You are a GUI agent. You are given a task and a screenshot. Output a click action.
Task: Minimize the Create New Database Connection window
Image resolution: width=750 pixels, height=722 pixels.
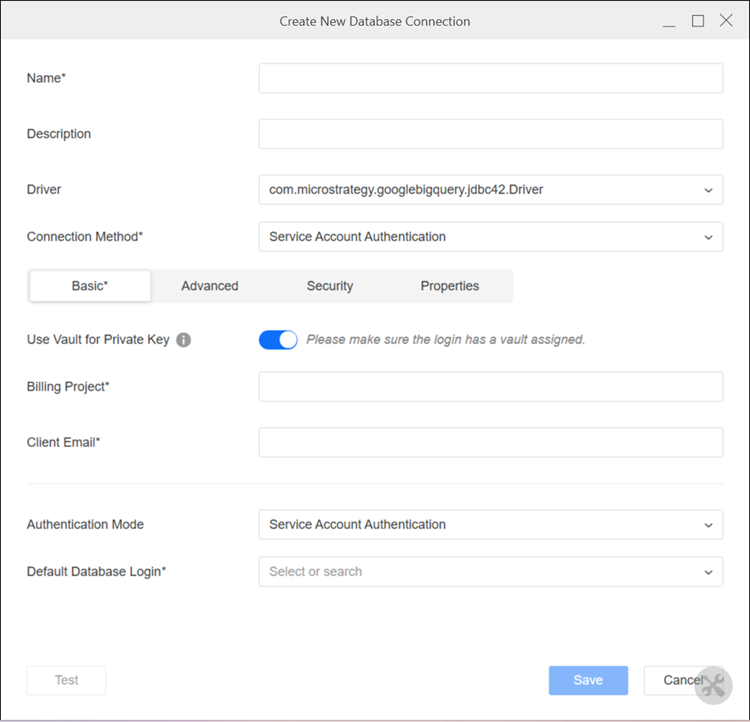point(669,21)
